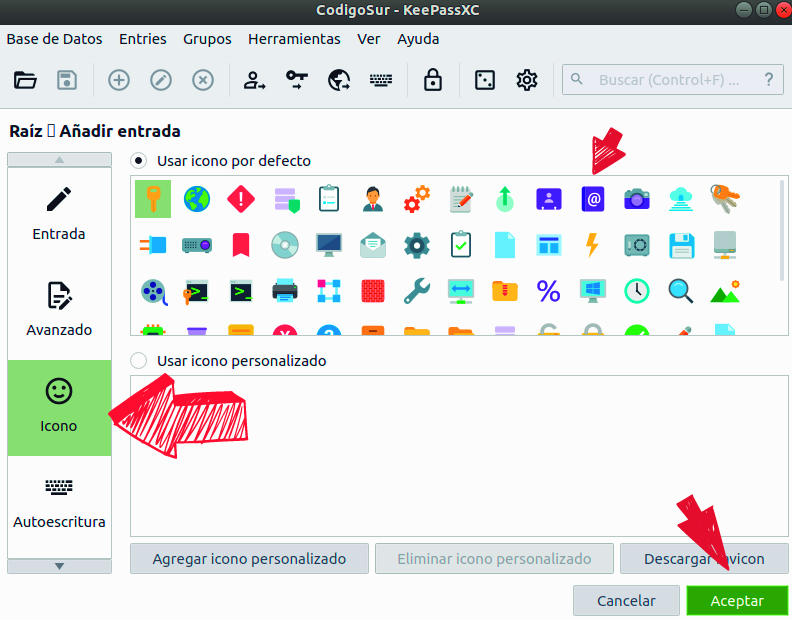Select the server with shield icon
792x620 pixels.
click(287, 200)
